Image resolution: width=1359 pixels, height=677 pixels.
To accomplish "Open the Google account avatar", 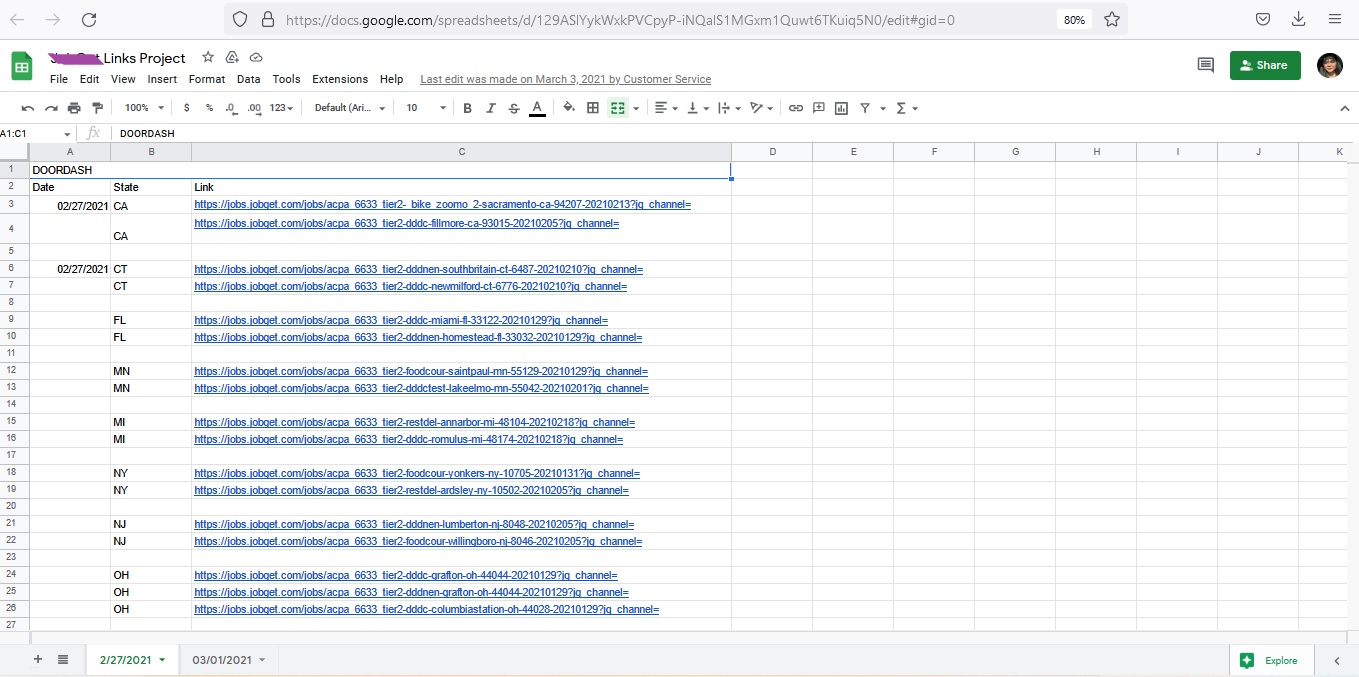I will [1330, 65].
